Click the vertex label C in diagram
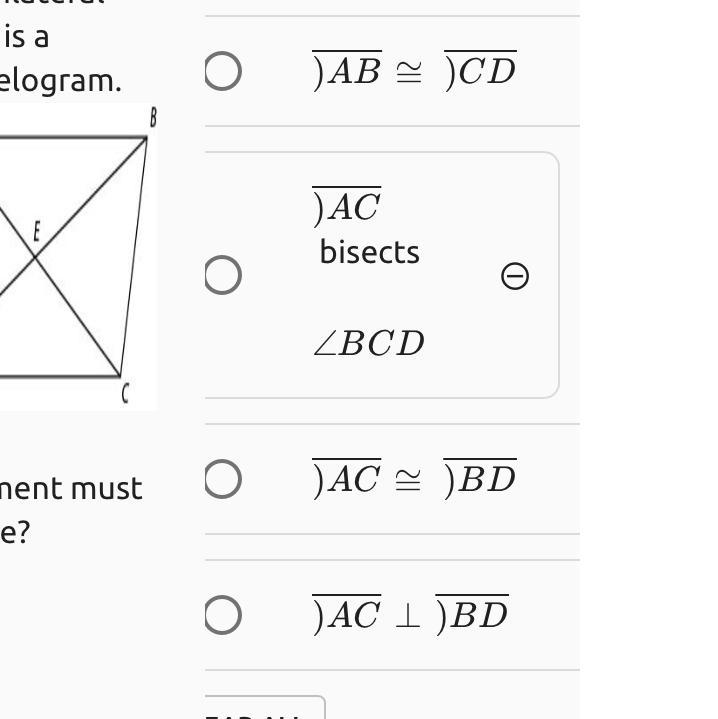The image size is (718, 719). (x=125, y=393)
